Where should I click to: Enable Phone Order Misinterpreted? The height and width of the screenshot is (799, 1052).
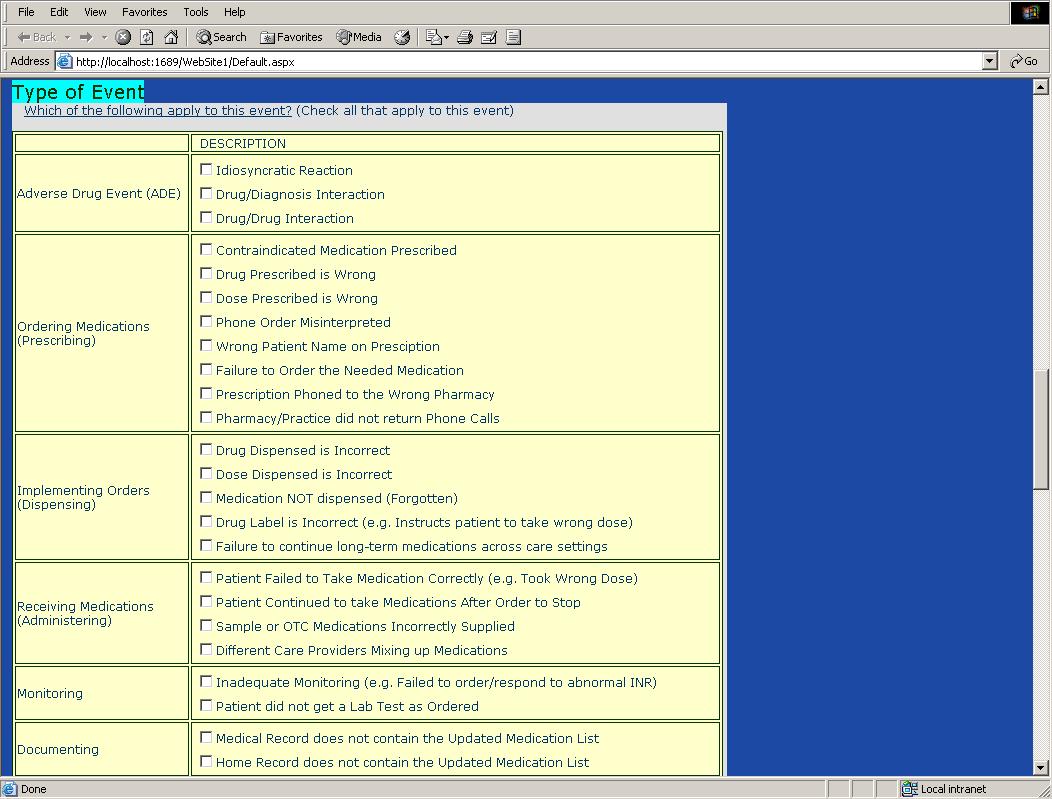[206, 322]
